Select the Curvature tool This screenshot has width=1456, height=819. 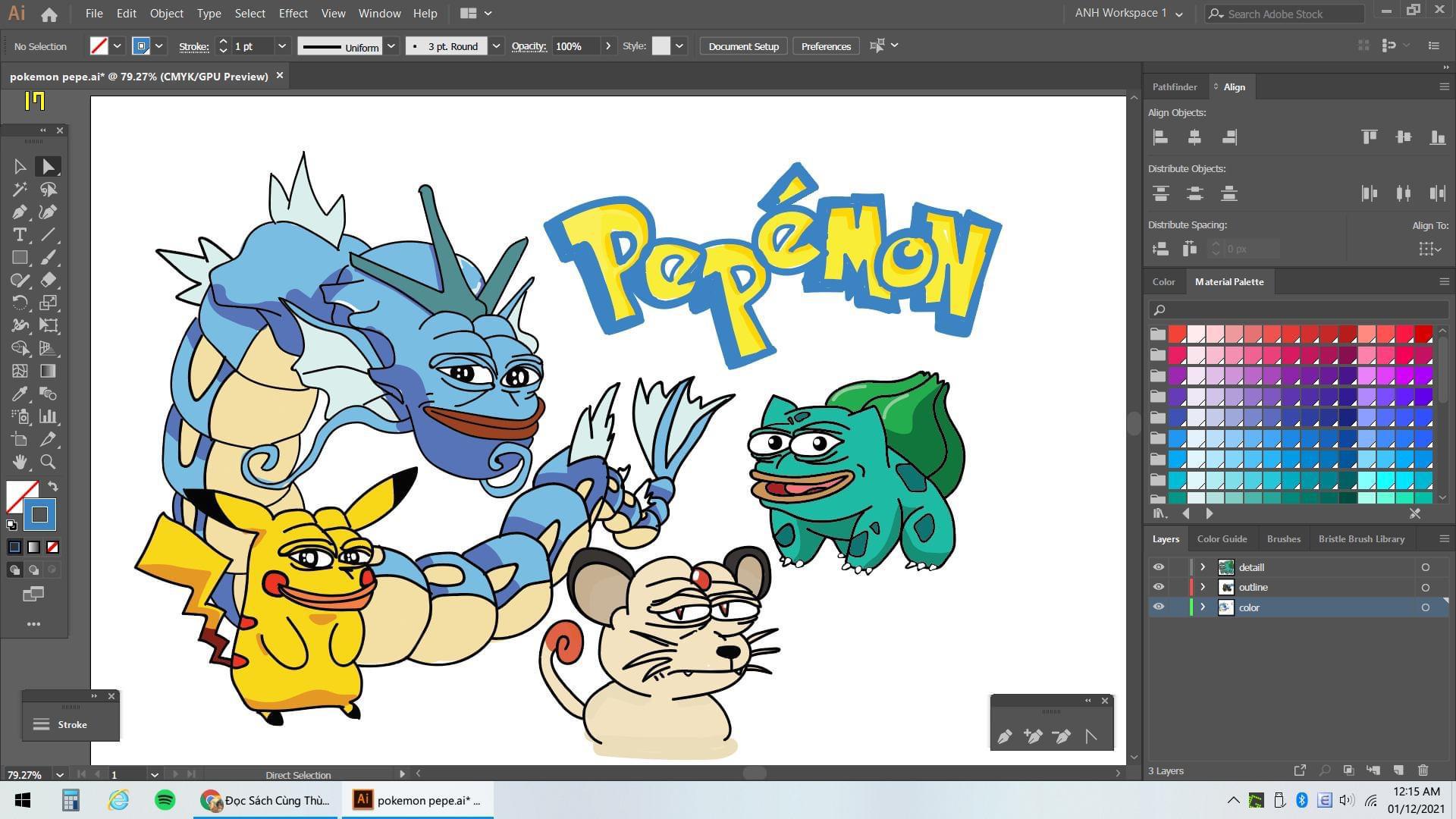click(x=49, y=212)
